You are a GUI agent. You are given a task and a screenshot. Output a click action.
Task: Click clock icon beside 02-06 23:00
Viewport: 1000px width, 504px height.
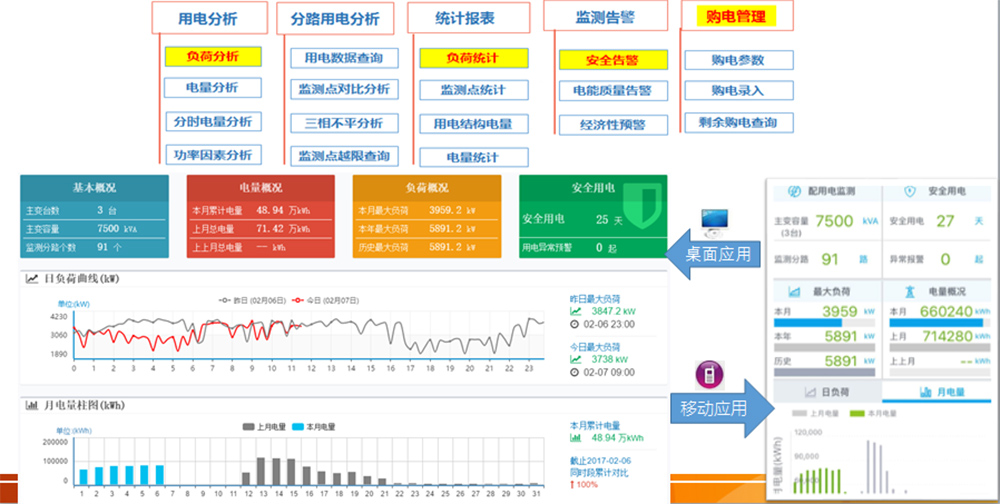(x=576, y=324)
